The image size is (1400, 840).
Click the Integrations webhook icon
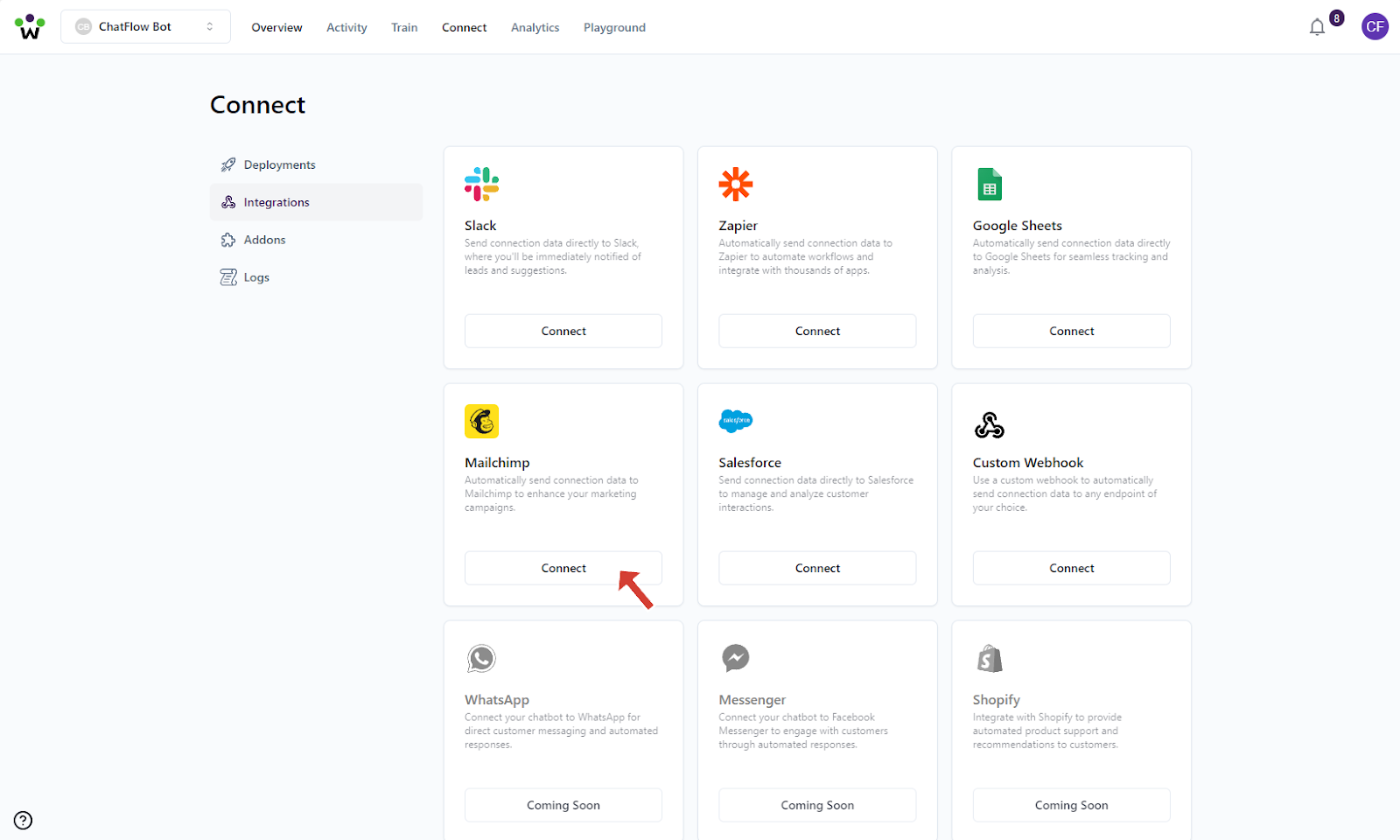(x=228, y=202)
